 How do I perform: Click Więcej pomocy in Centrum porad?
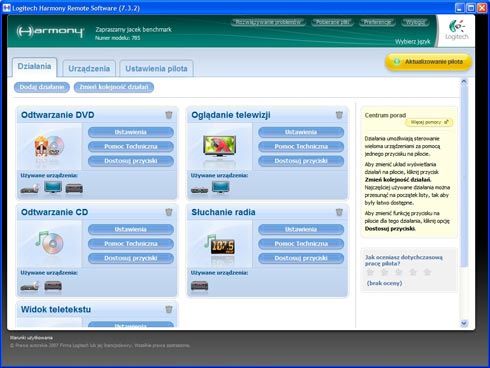[x=429, y=123]
